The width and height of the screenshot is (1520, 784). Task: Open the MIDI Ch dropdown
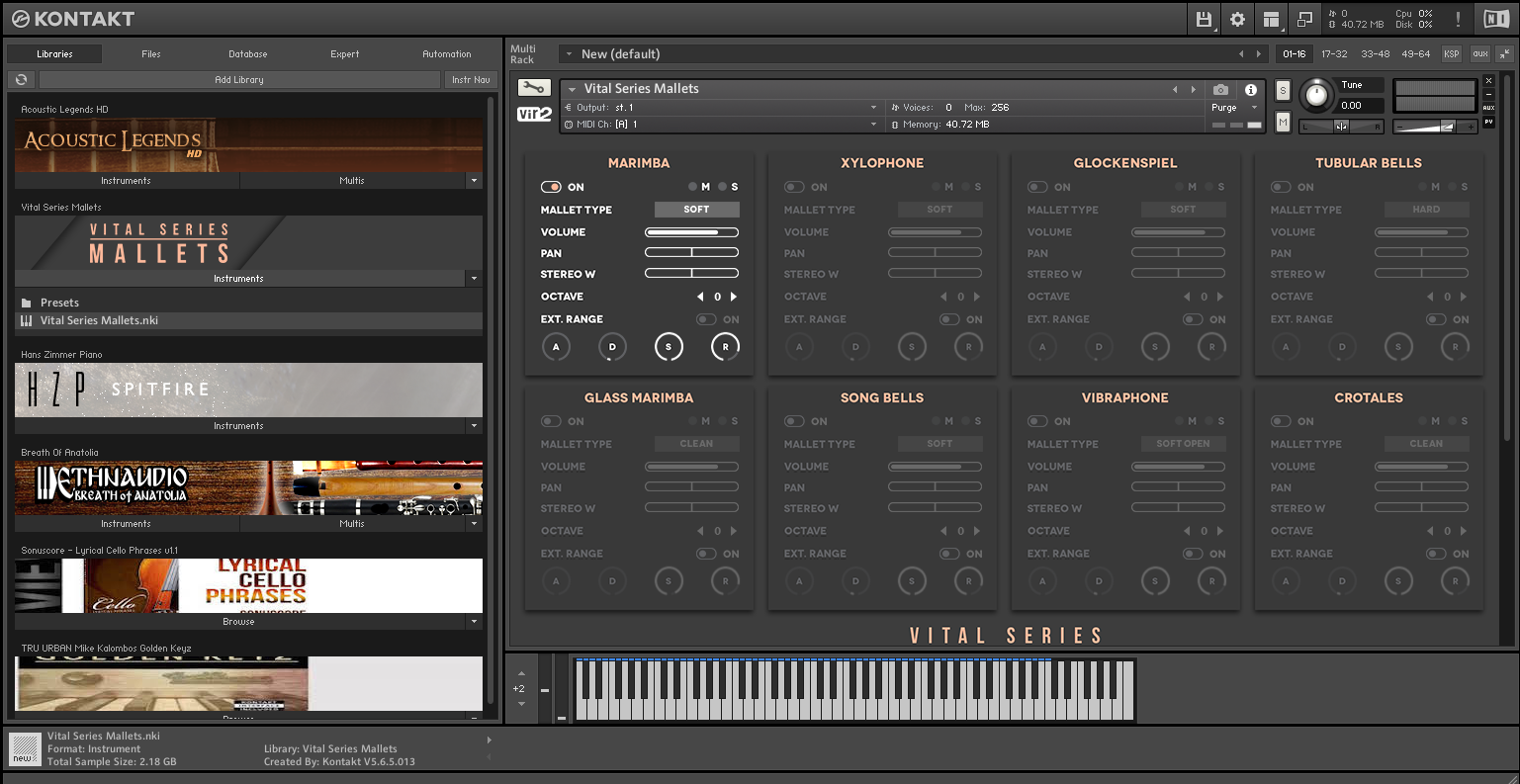point(720,125)
